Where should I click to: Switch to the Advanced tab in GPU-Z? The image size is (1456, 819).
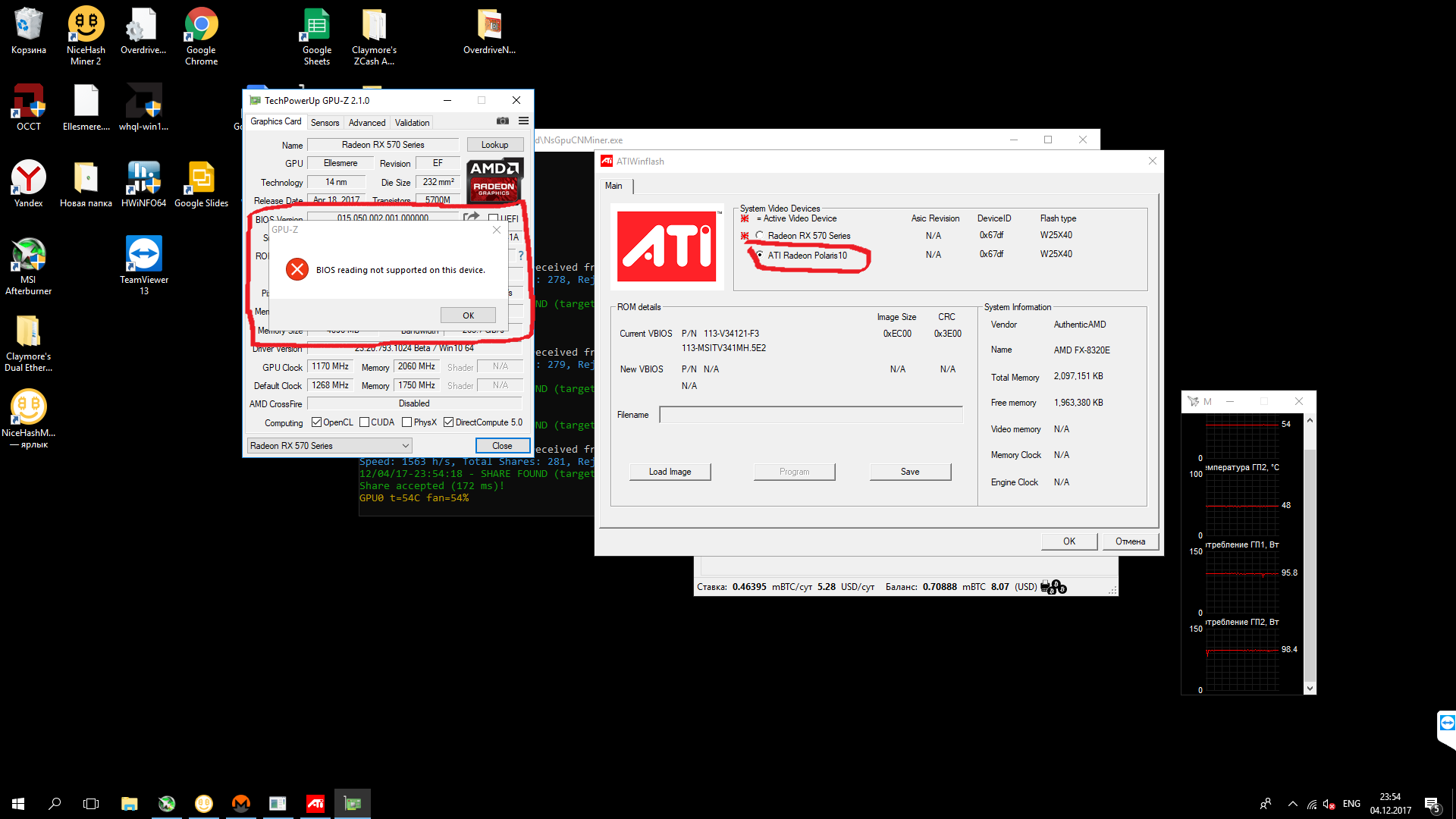coord(367,123)
